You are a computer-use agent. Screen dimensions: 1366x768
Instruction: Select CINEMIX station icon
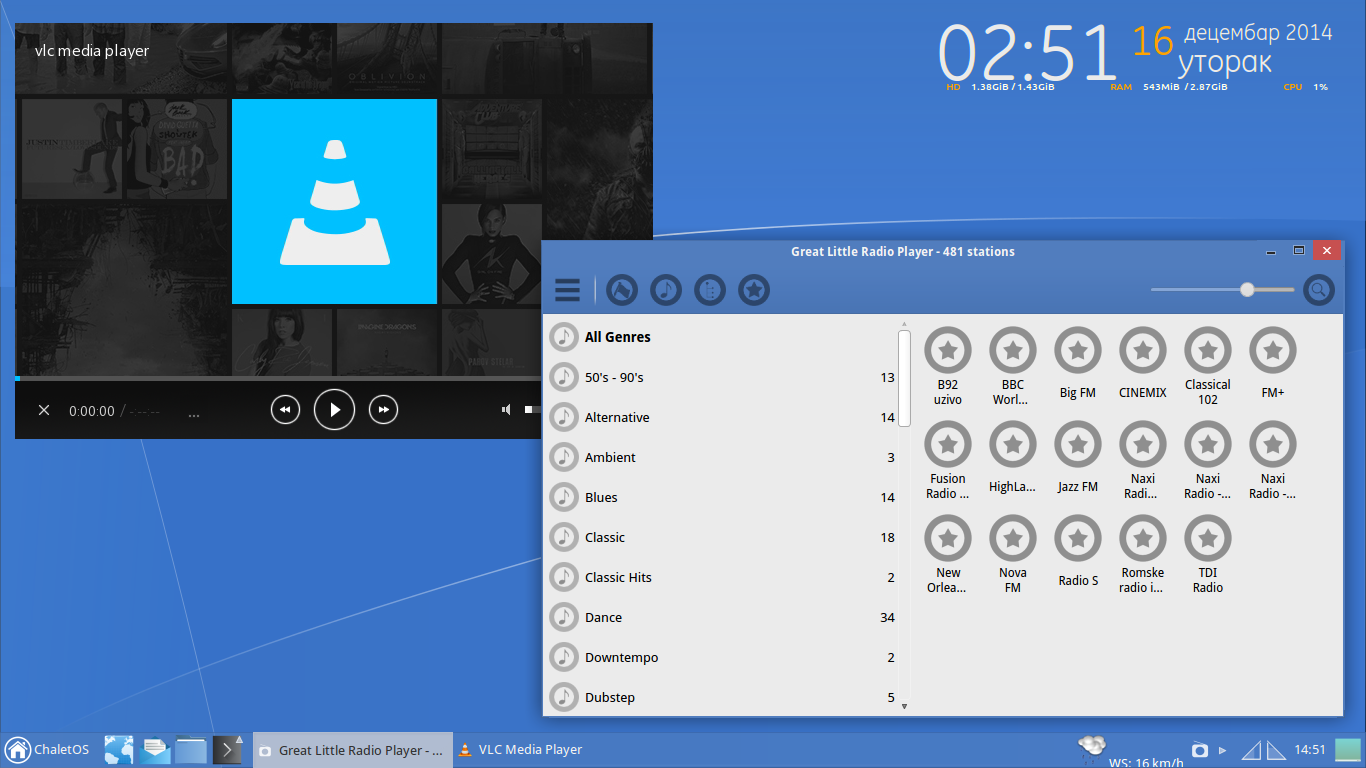point(1143,350)
